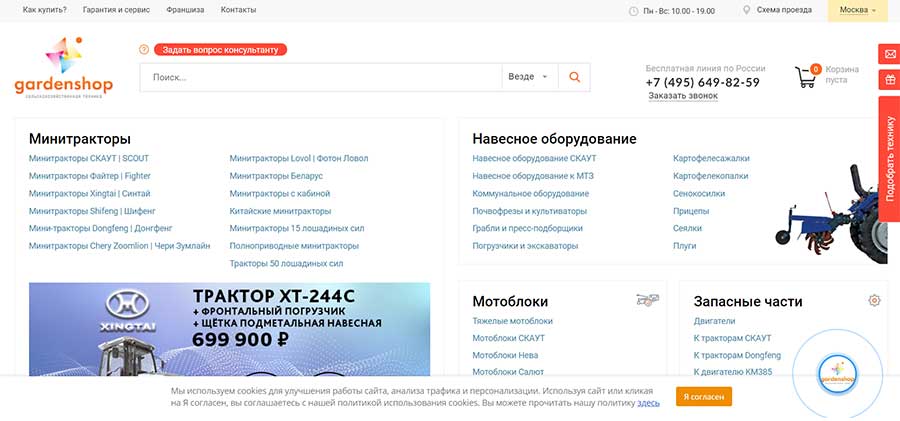This screenshot has width=900, height=421.
Task: Open Сенокосилки link
Action: click(699, 194)
